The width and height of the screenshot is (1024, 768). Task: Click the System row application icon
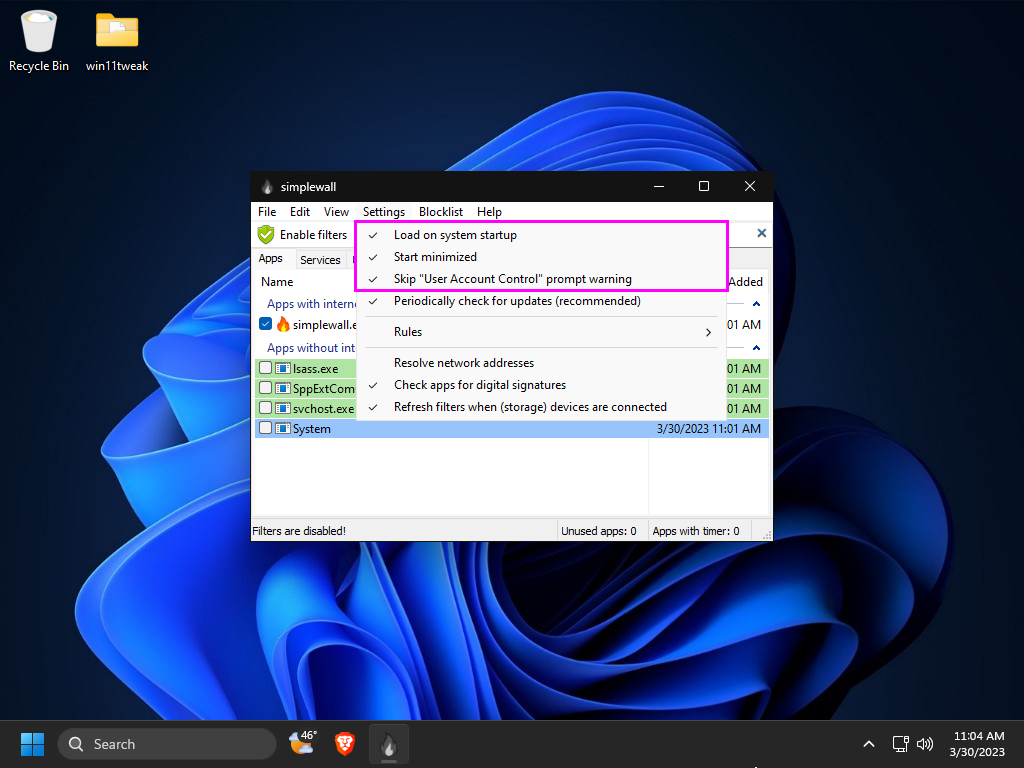283,429
